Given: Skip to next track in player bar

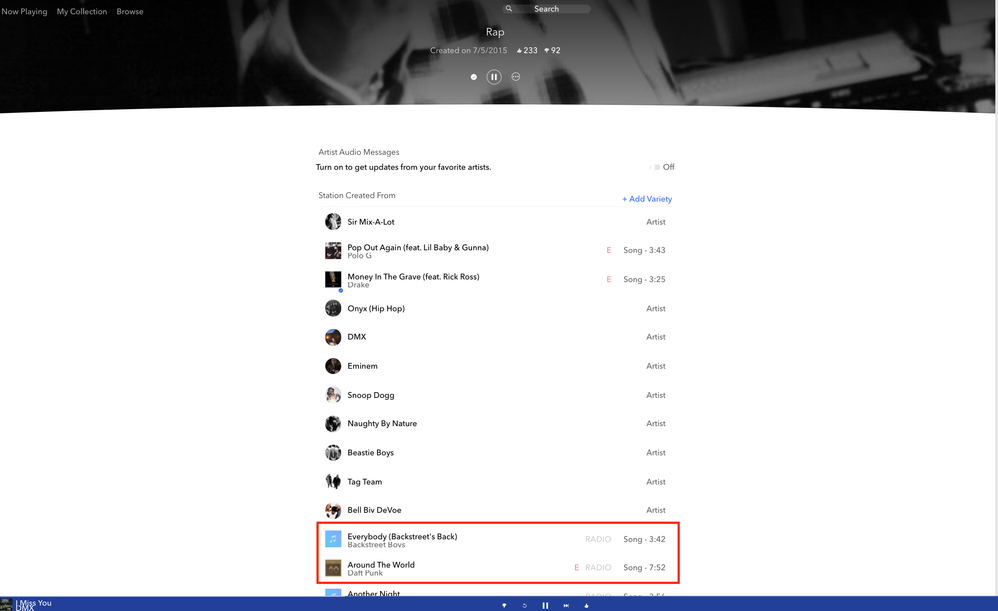Looking at the screenshot, I should tap(566, 605).
